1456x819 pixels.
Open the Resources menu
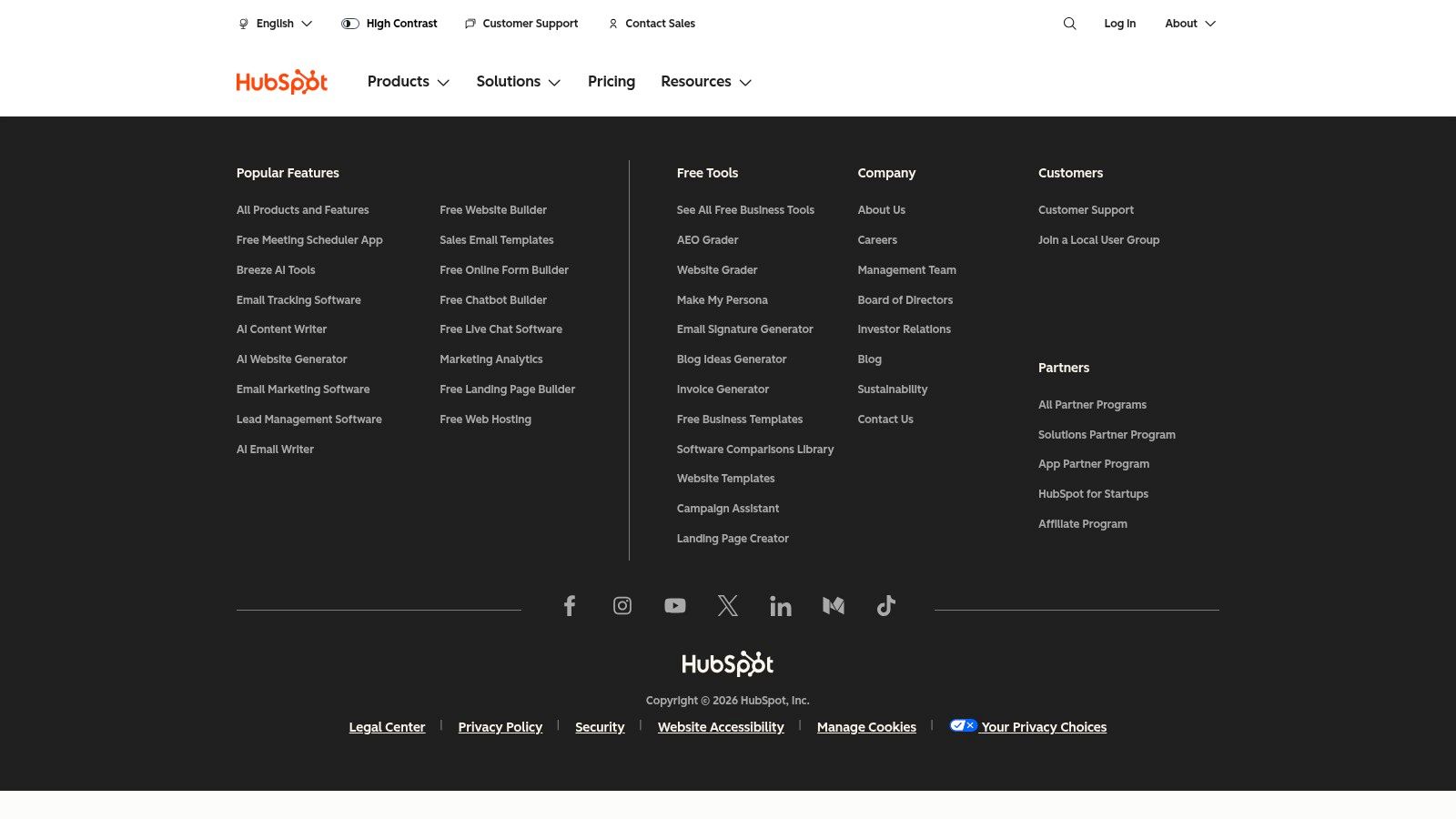coord(696,81)
